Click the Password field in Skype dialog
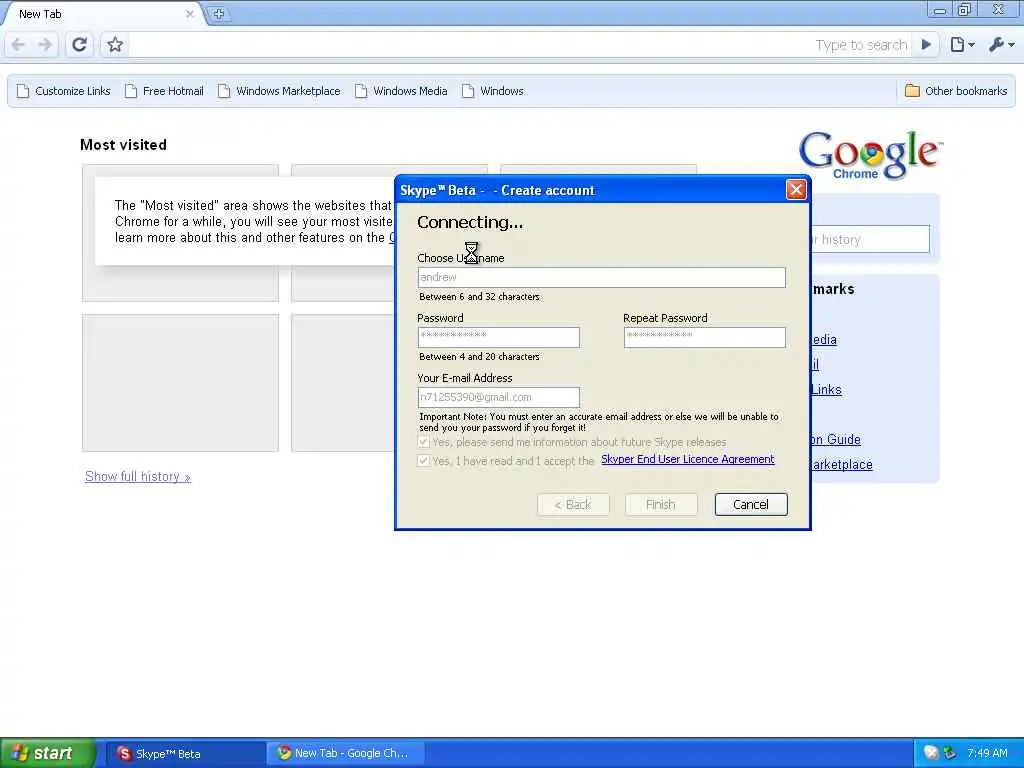 click(x=498, y=337)
